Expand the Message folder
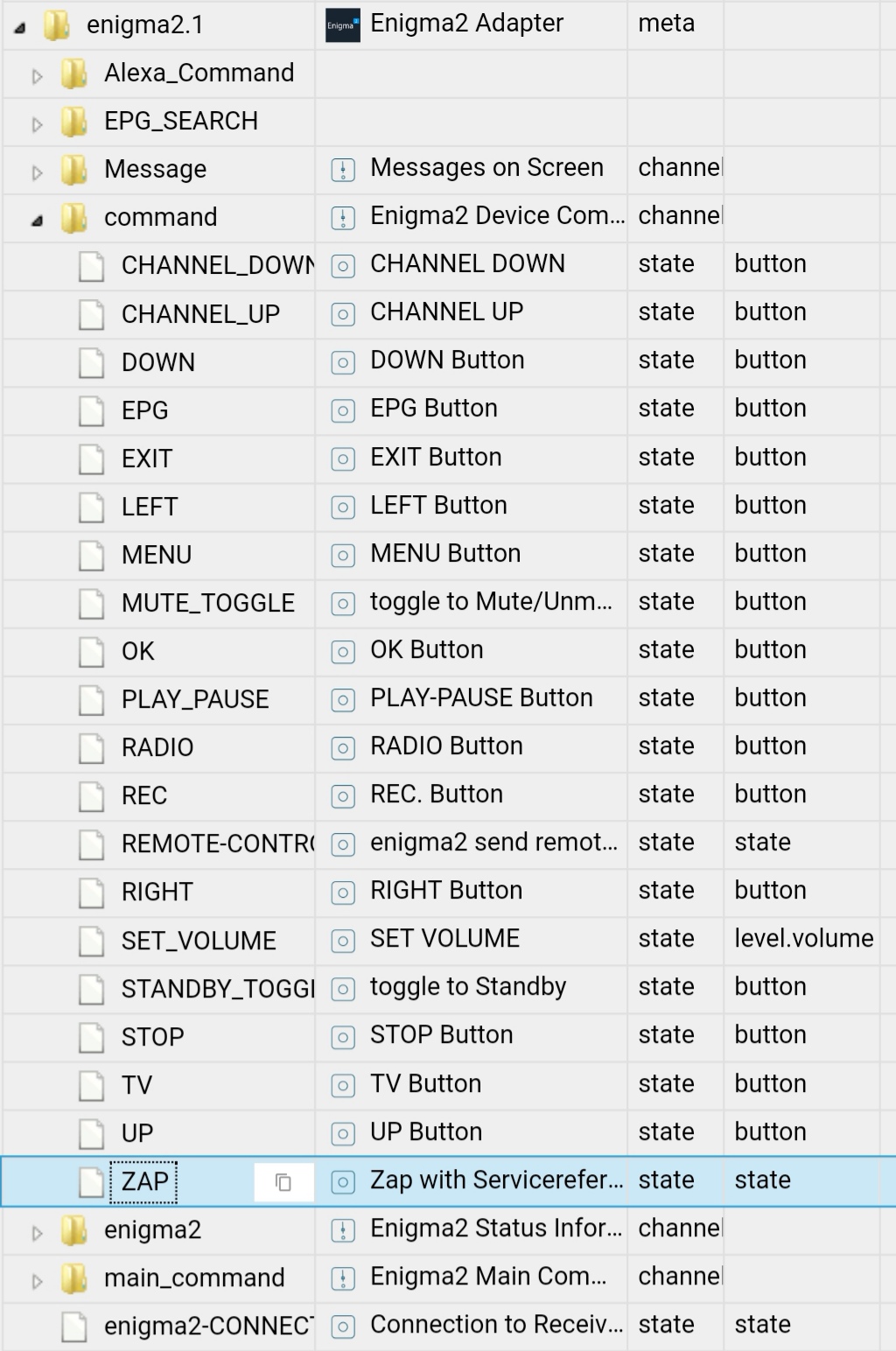This screenshot has height=1351, width=896. [37, 172]
